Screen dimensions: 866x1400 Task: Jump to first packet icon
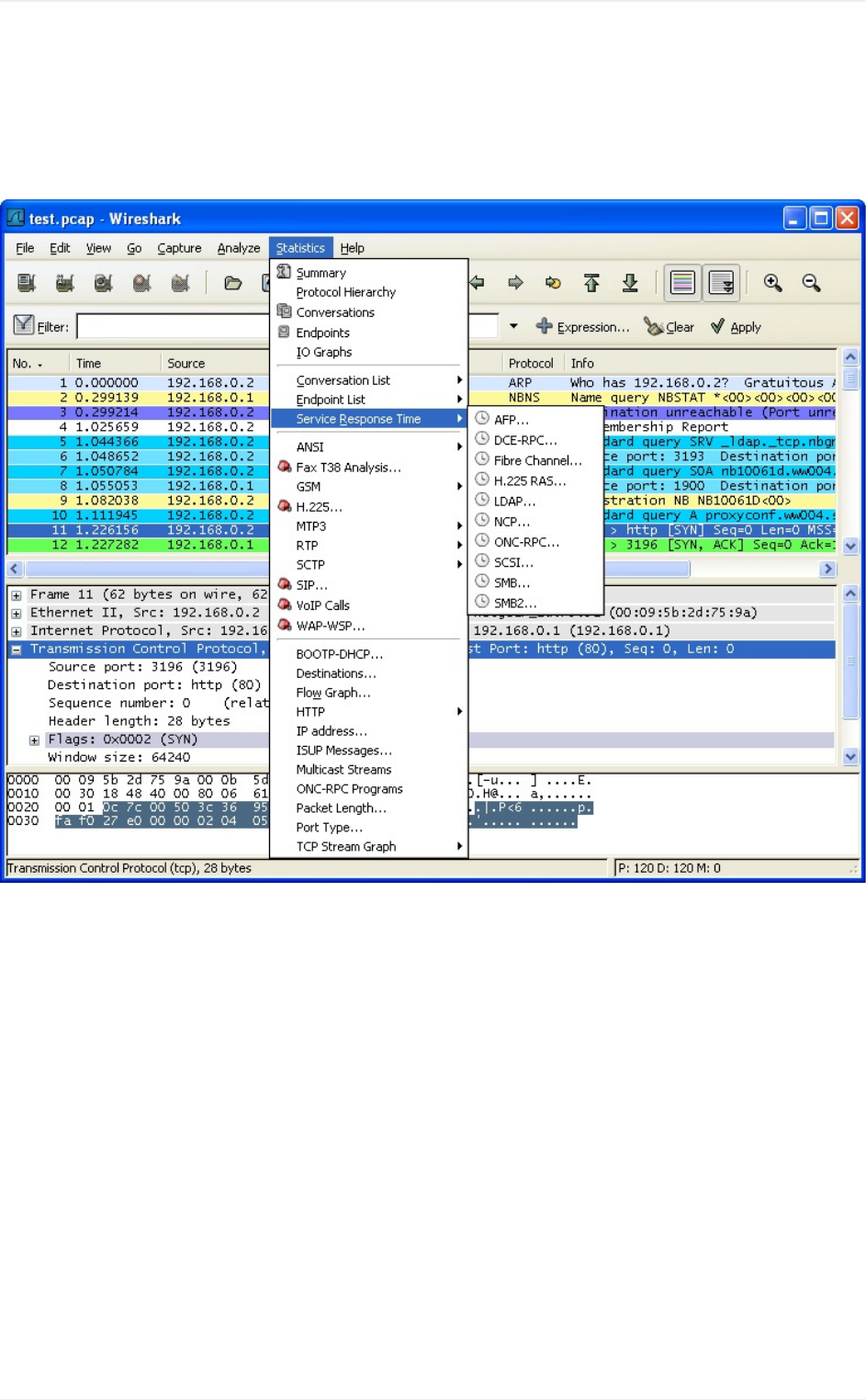[591, 283]
